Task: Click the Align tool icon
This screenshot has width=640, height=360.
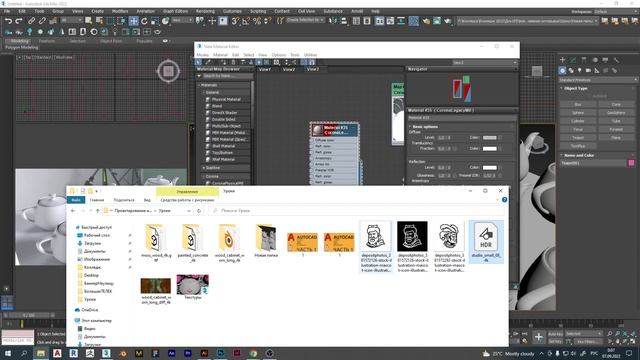Action: tap(344, 21)
